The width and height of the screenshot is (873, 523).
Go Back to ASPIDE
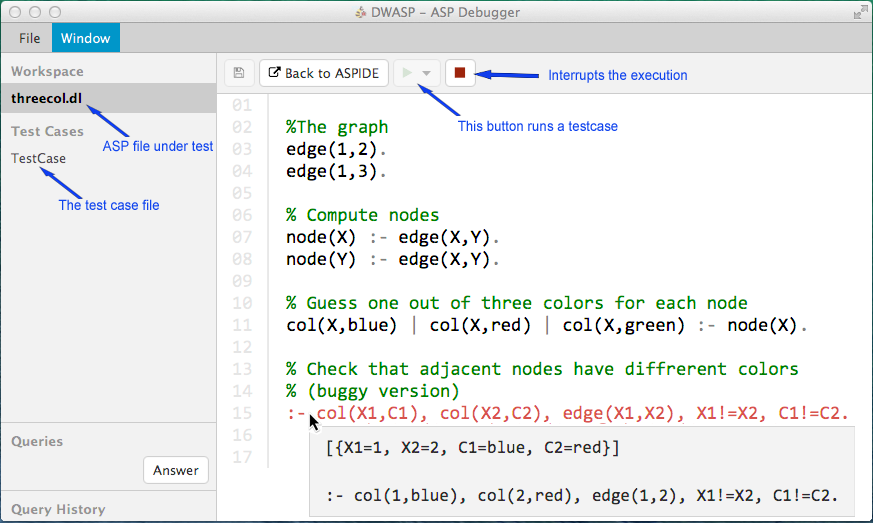click(323, 73)
